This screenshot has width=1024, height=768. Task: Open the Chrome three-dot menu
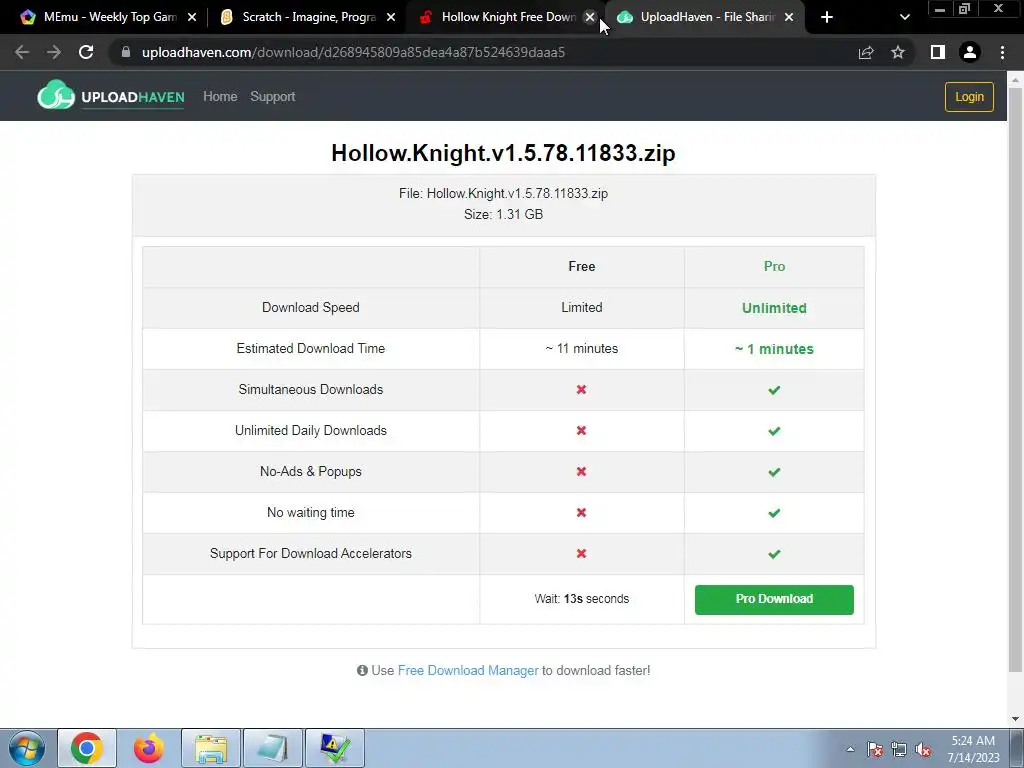1002,52
